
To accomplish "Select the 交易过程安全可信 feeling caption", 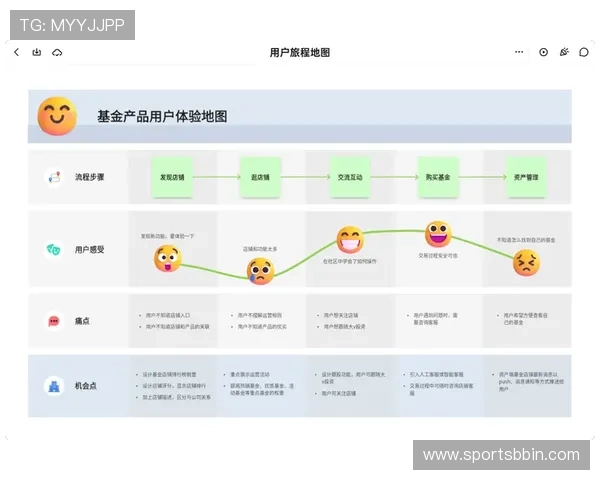I will 438,255.
